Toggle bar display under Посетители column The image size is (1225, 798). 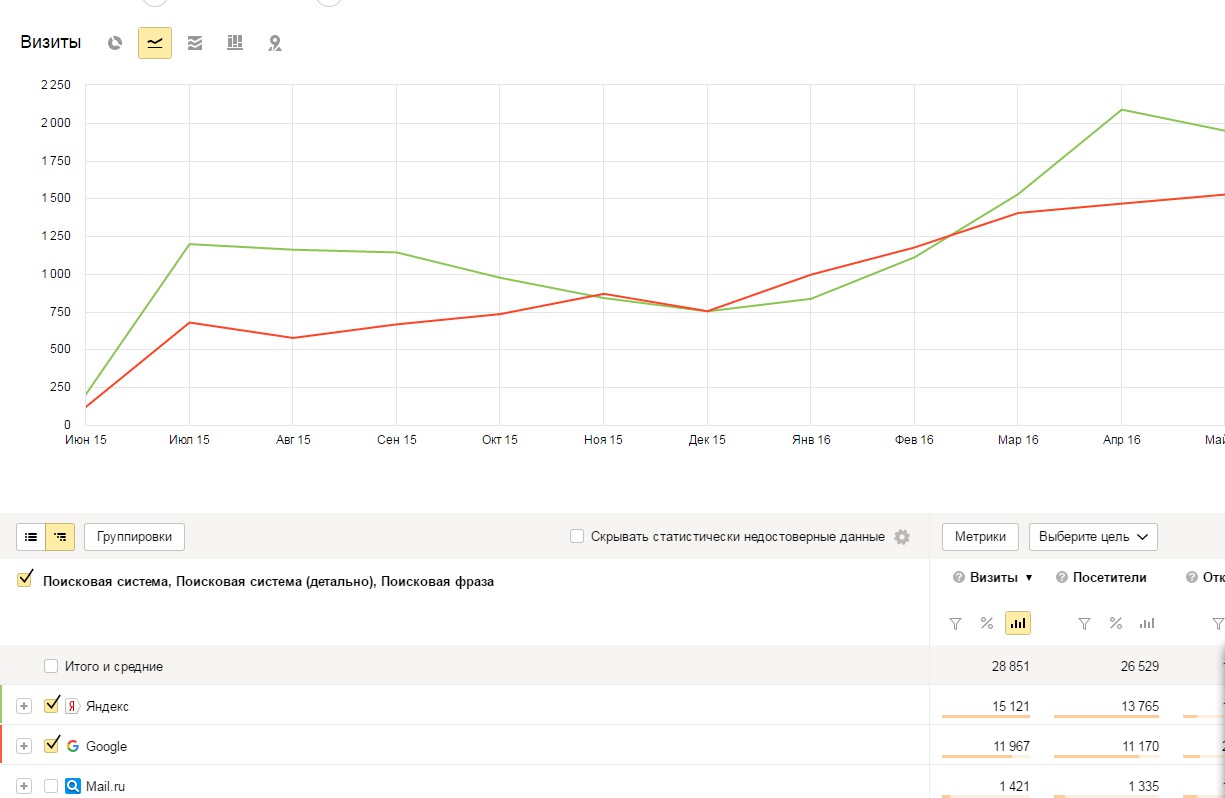(1147, 623)
